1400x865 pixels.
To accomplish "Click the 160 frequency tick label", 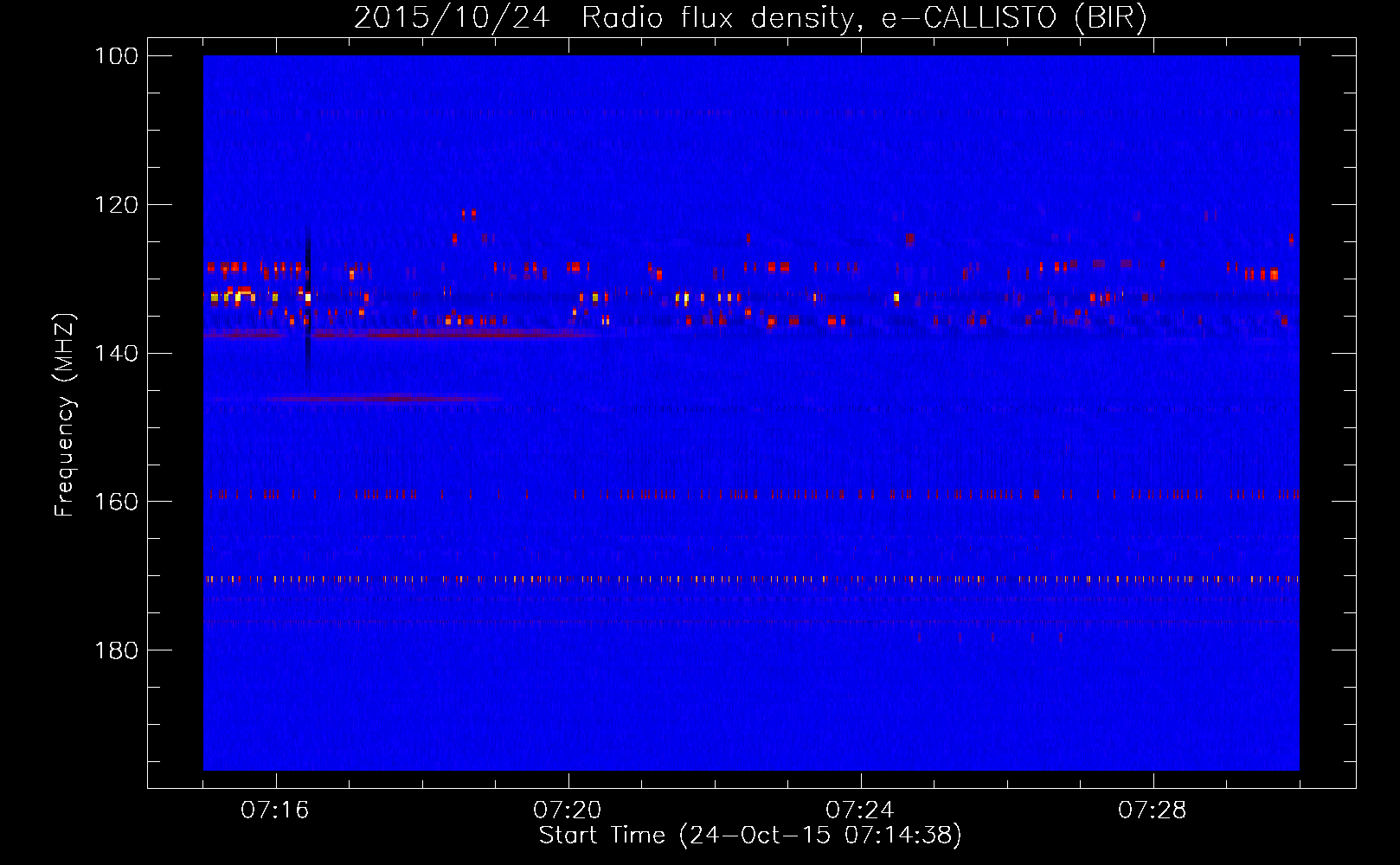I will (x=117, y=502).
